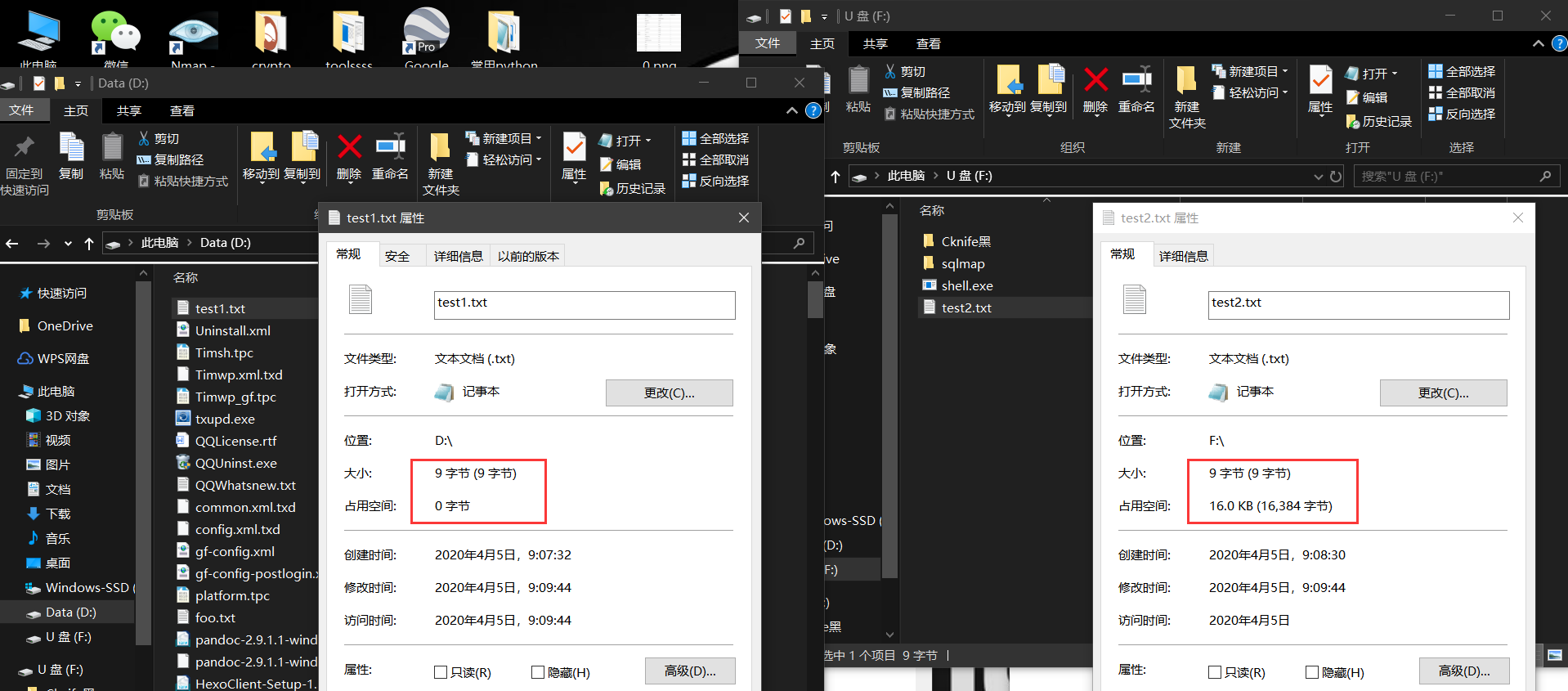Select Data (D:) in navigation pane
This screenshot has width=1568, height=691.
[66, 612]
